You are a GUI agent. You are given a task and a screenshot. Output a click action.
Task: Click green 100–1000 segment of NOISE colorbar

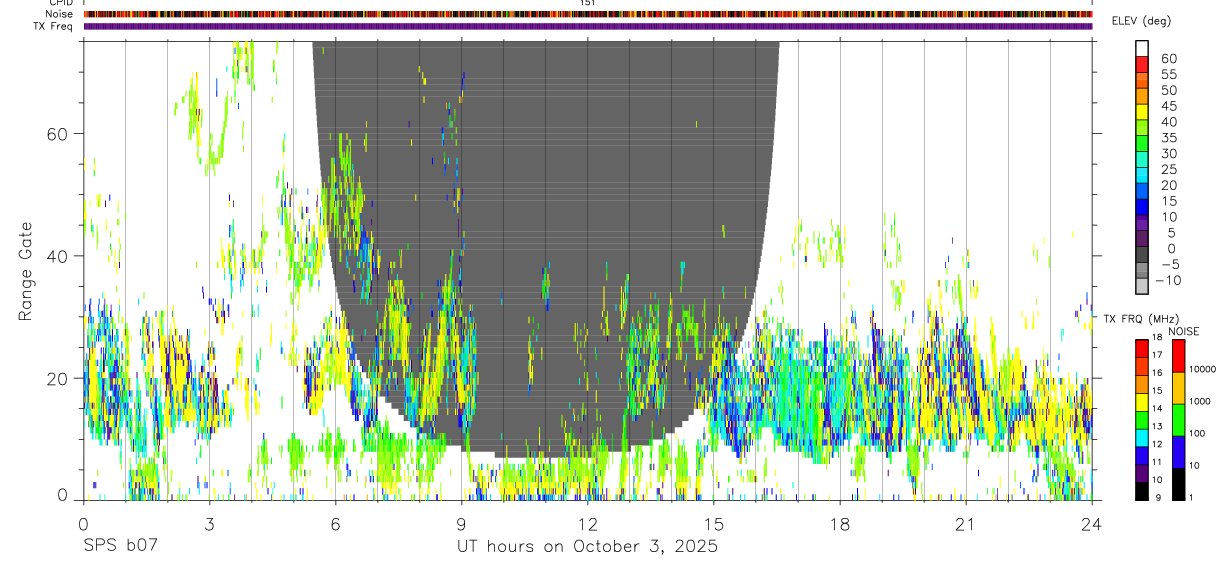point(1178,420)
